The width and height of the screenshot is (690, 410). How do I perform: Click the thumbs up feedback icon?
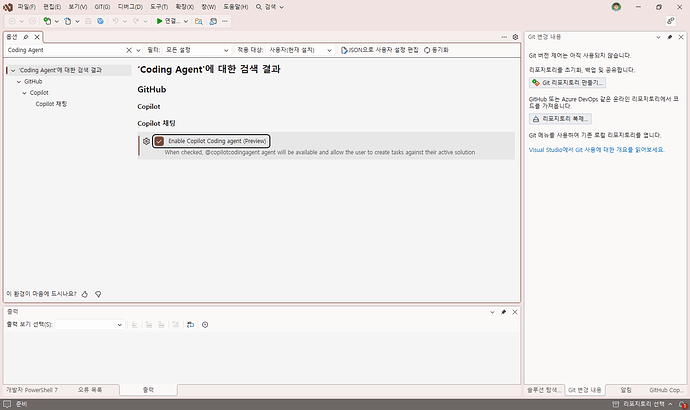point(85,294)
